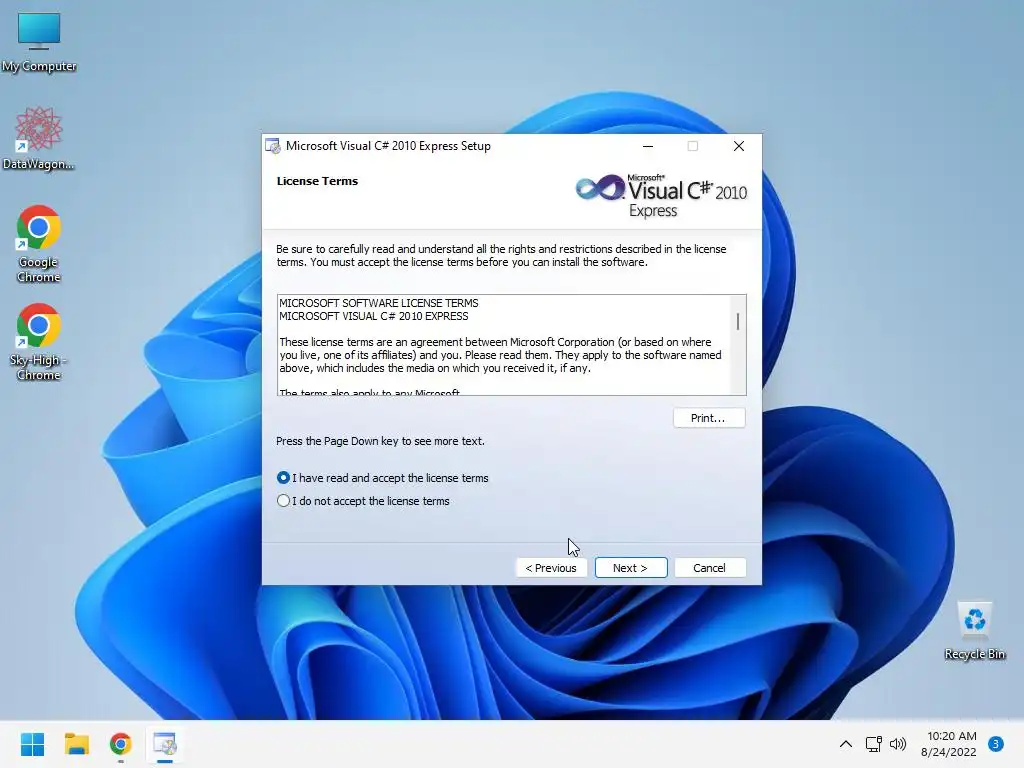Minimize the Visual C# Setup window
The image size is (1024, 768).
coord(648,146)
